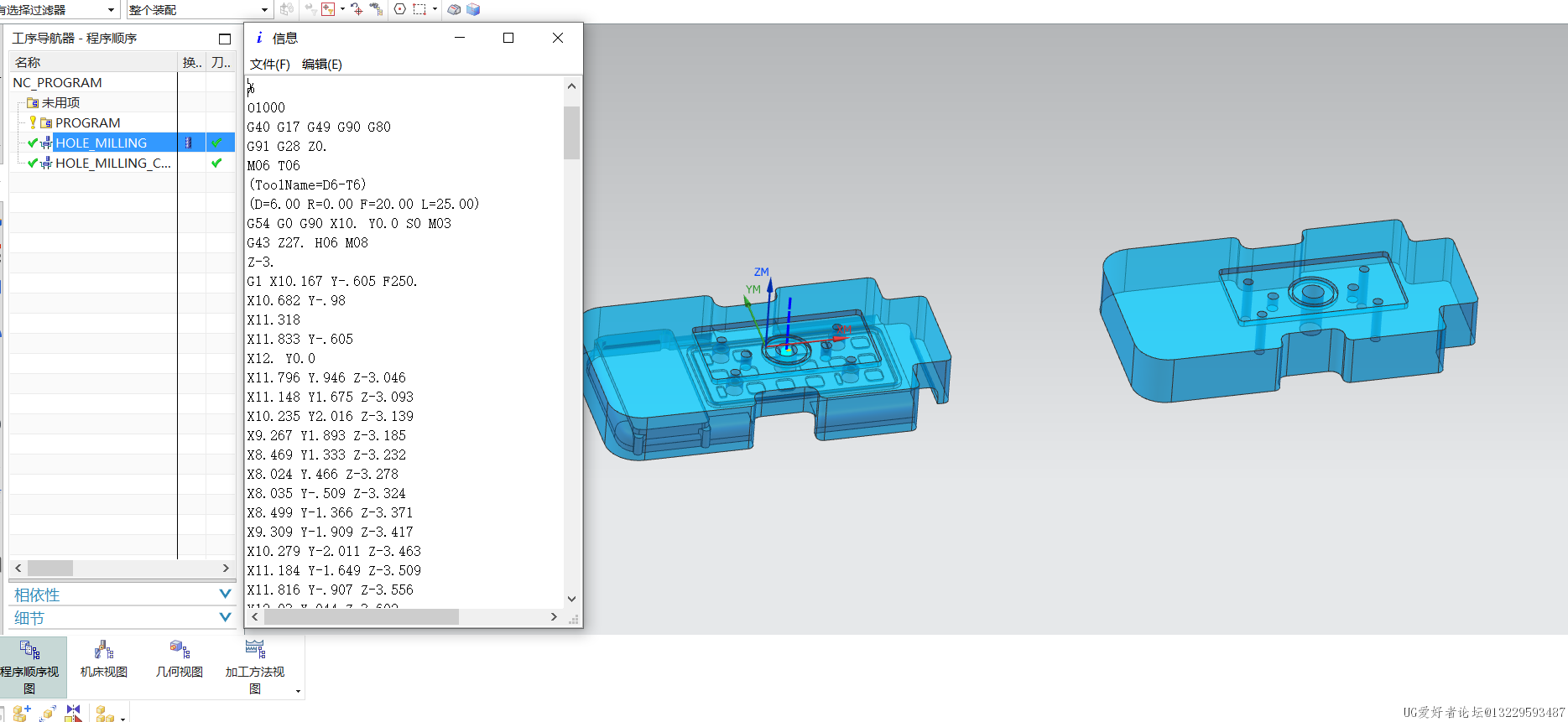Image resolution: width=1568 pixels, height=722 pixels.
Task: Expand the 细节 section
Action: (122, 618)
